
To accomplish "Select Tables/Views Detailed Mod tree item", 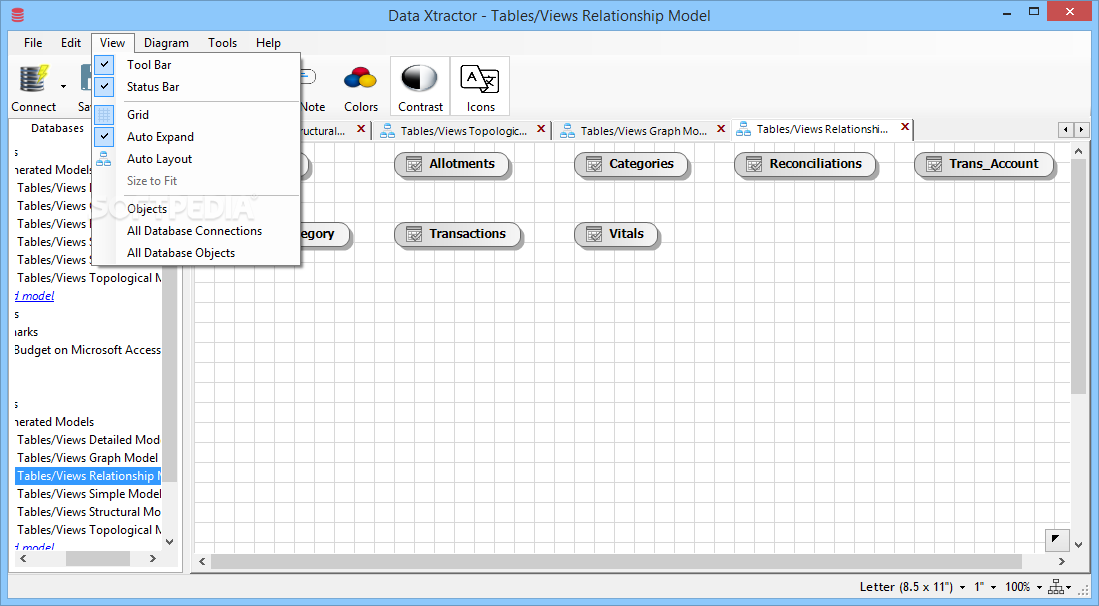I will tap(88, 440).
